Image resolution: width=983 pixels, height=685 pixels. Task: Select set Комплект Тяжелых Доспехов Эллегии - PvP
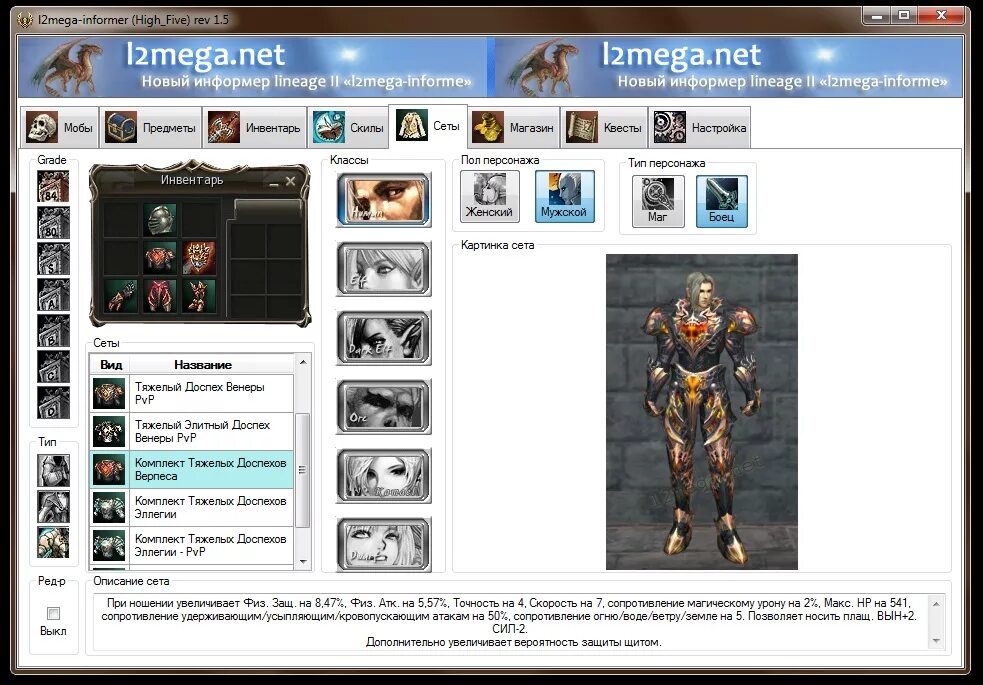(192, 545)
